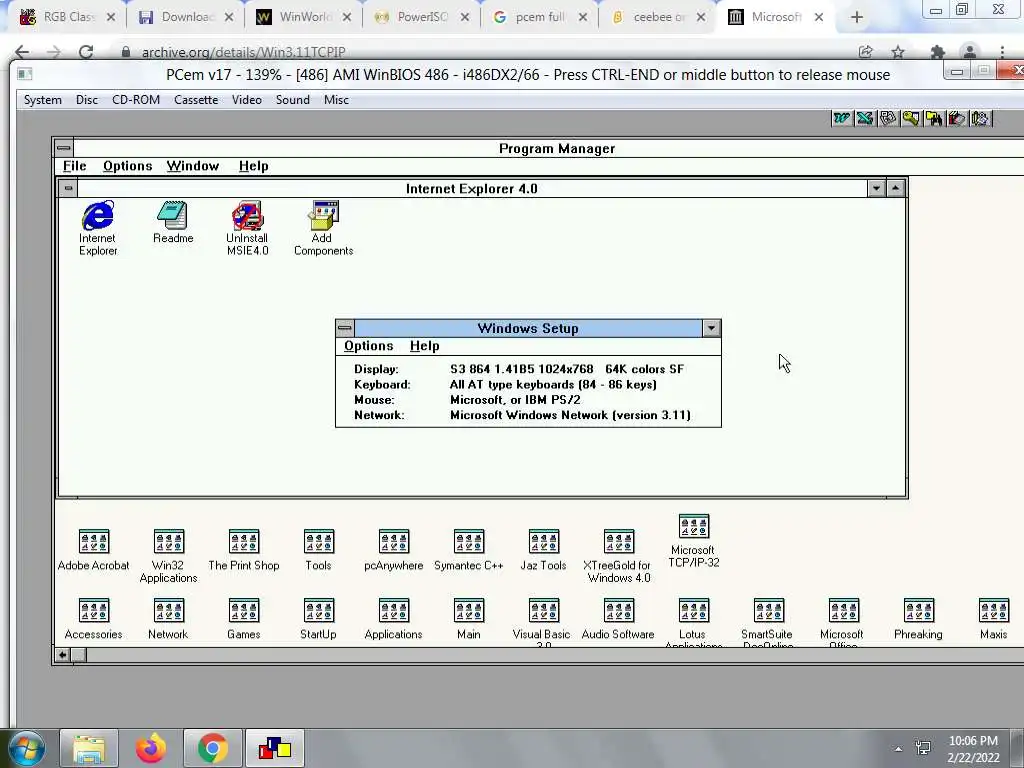The width and height of the screenshot is (1024, 768).
Task: Open PCem Disc menu
Action: point(87,100)
